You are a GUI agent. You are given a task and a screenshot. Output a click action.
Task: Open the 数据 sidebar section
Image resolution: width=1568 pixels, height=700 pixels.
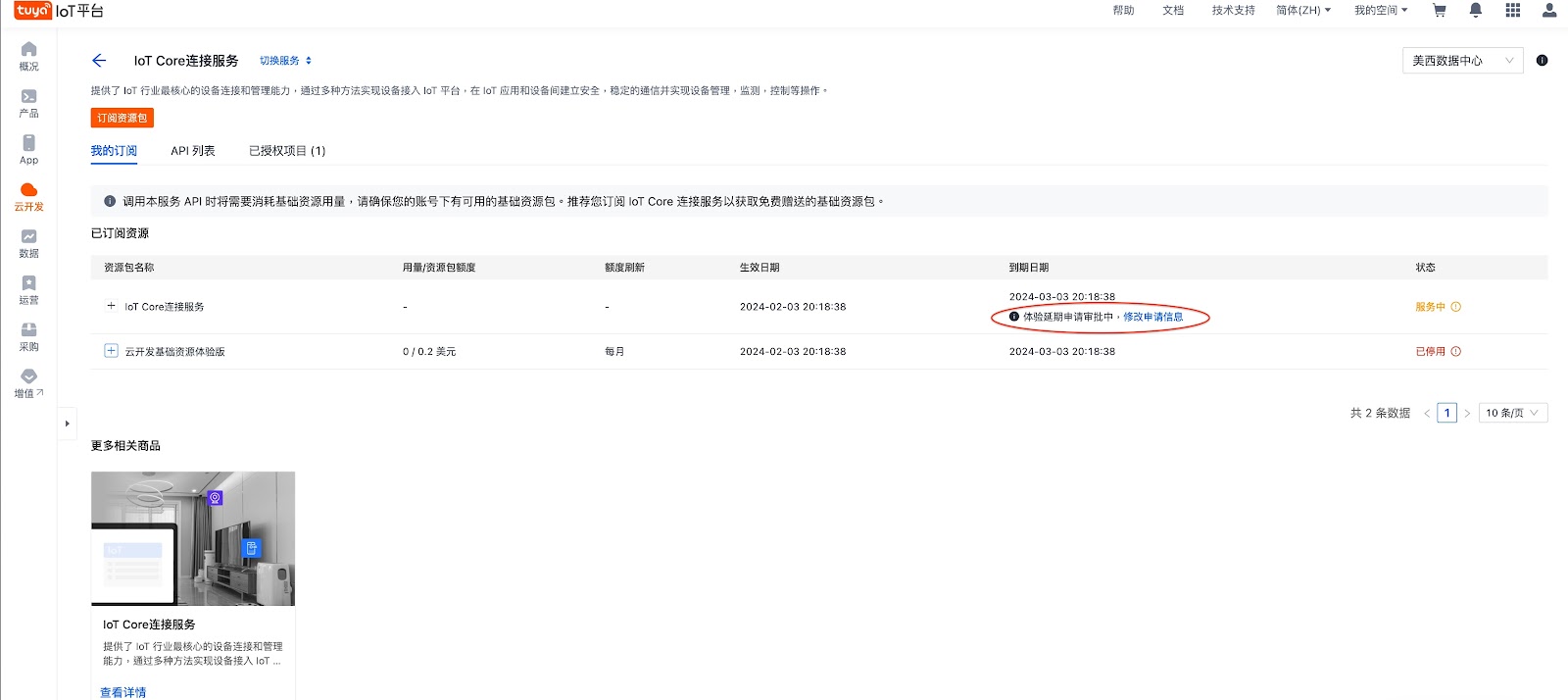pos(28,243)
